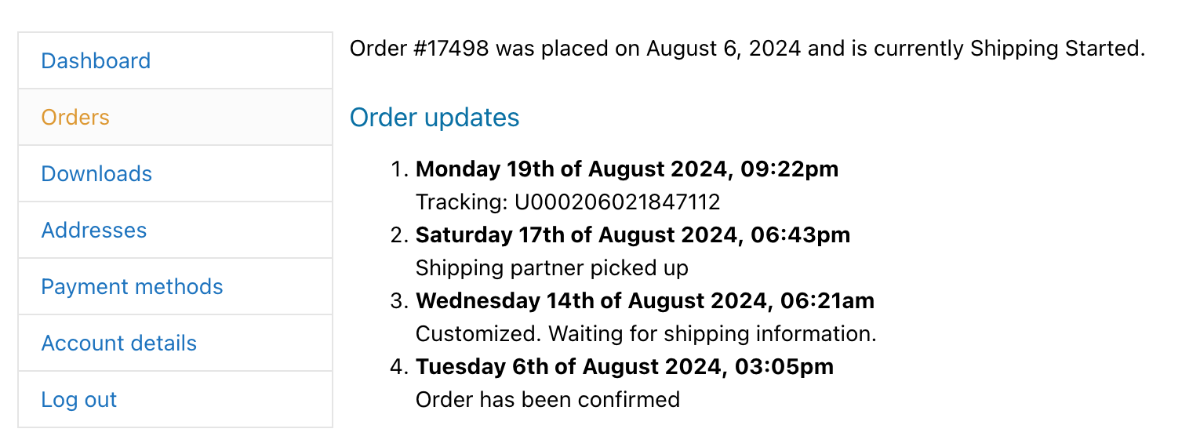Image resolution: width=1200 pixels, height=436 pixels.
Task: Open Account details page
Action: click(x=119, y=343)
